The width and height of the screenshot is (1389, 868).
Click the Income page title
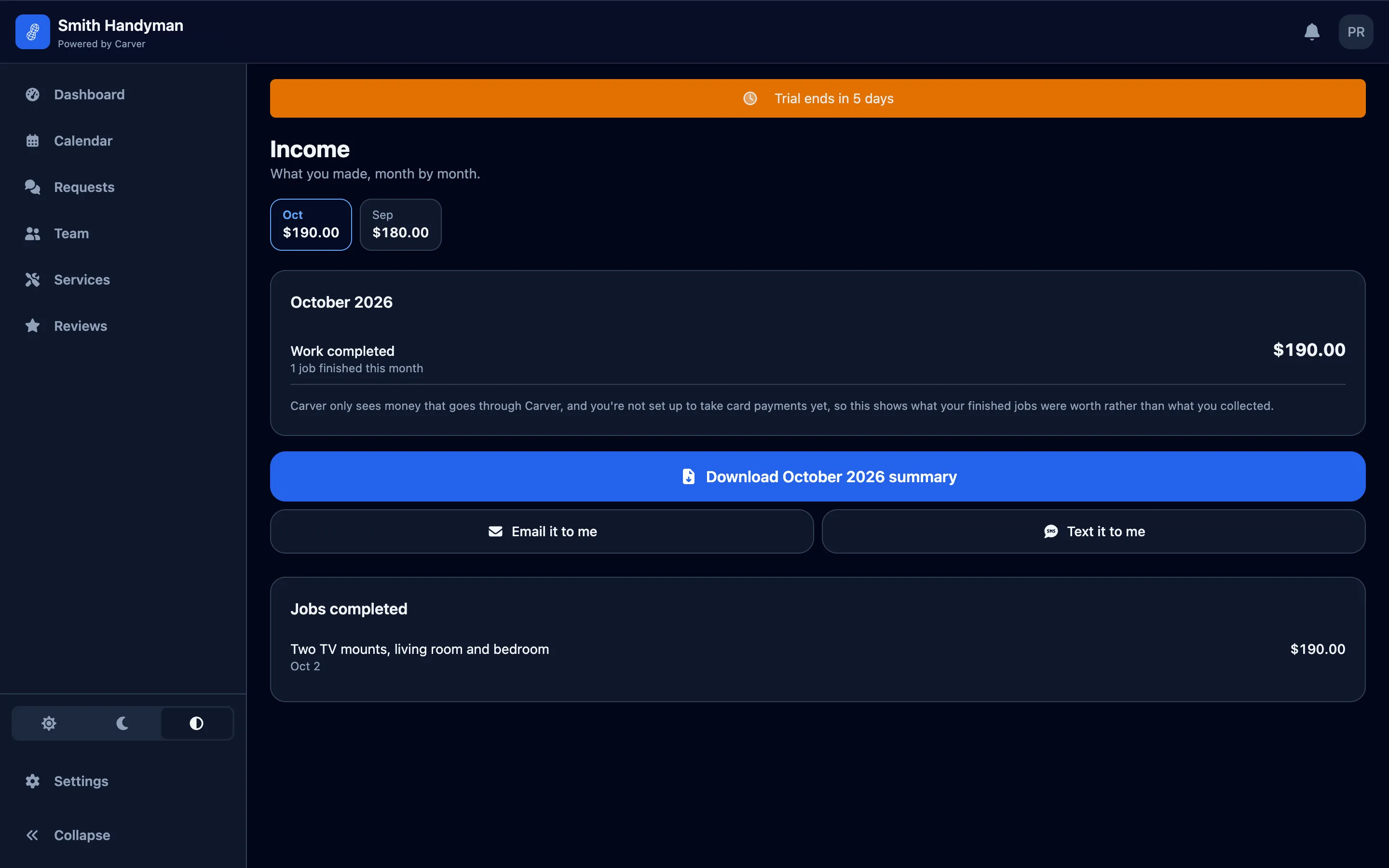[x=310, y=150]
